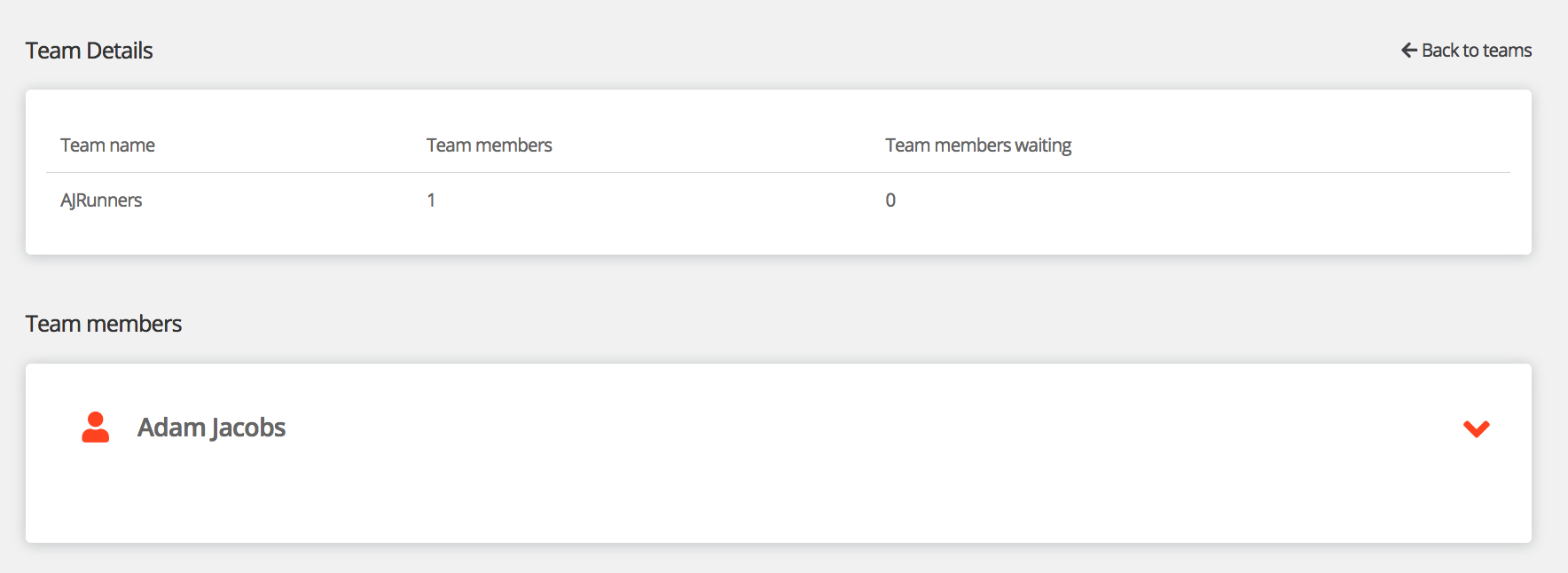
Task: Click the left arrow icon beside Back to teams
Action: click(1408, 51)
